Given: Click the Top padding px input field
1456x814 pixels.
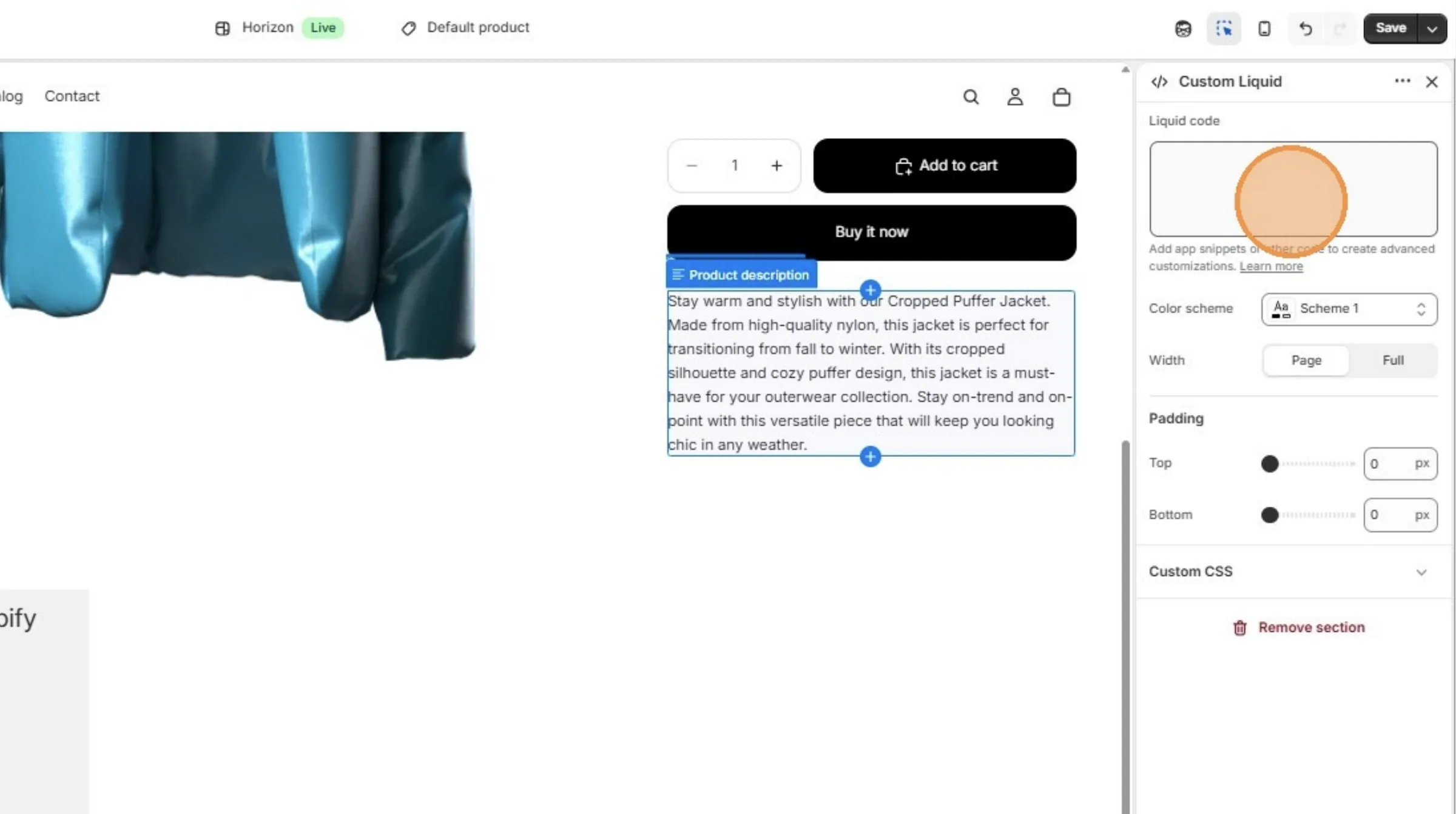Looking at the screenshot, I should coord(1400,463).
